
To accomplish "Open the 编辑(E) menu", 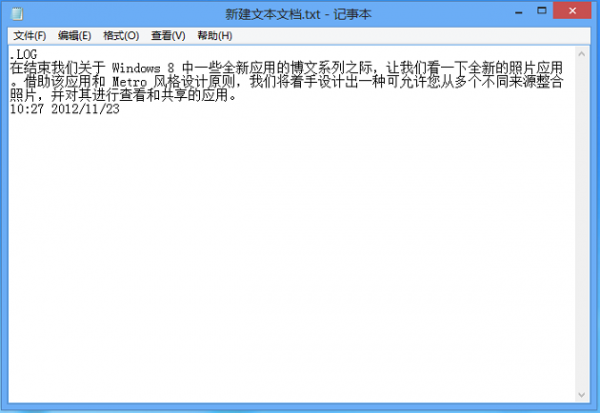I will 75,36.
